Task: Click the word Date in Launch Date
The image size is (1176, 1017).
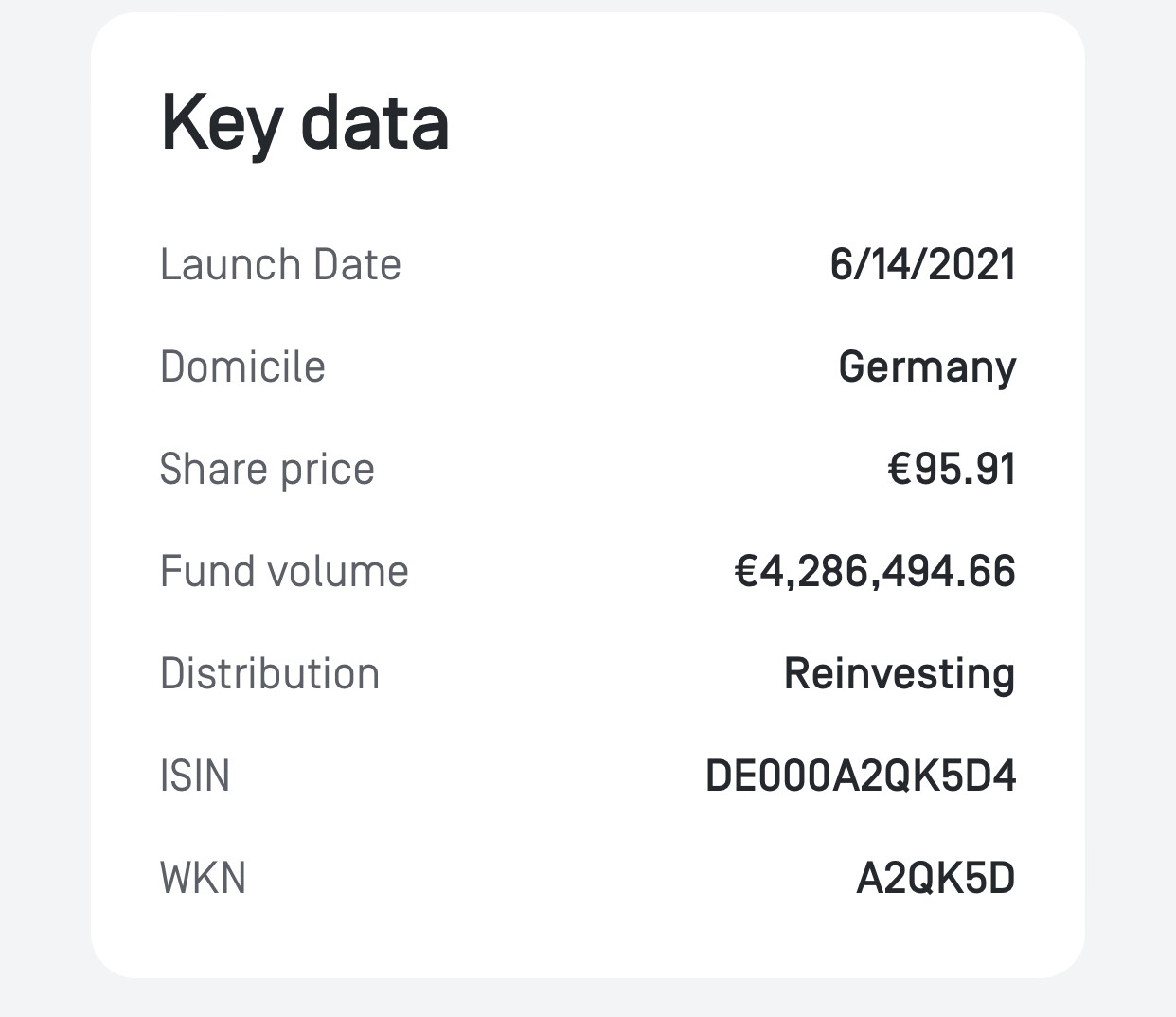Action: coord(357,264)
